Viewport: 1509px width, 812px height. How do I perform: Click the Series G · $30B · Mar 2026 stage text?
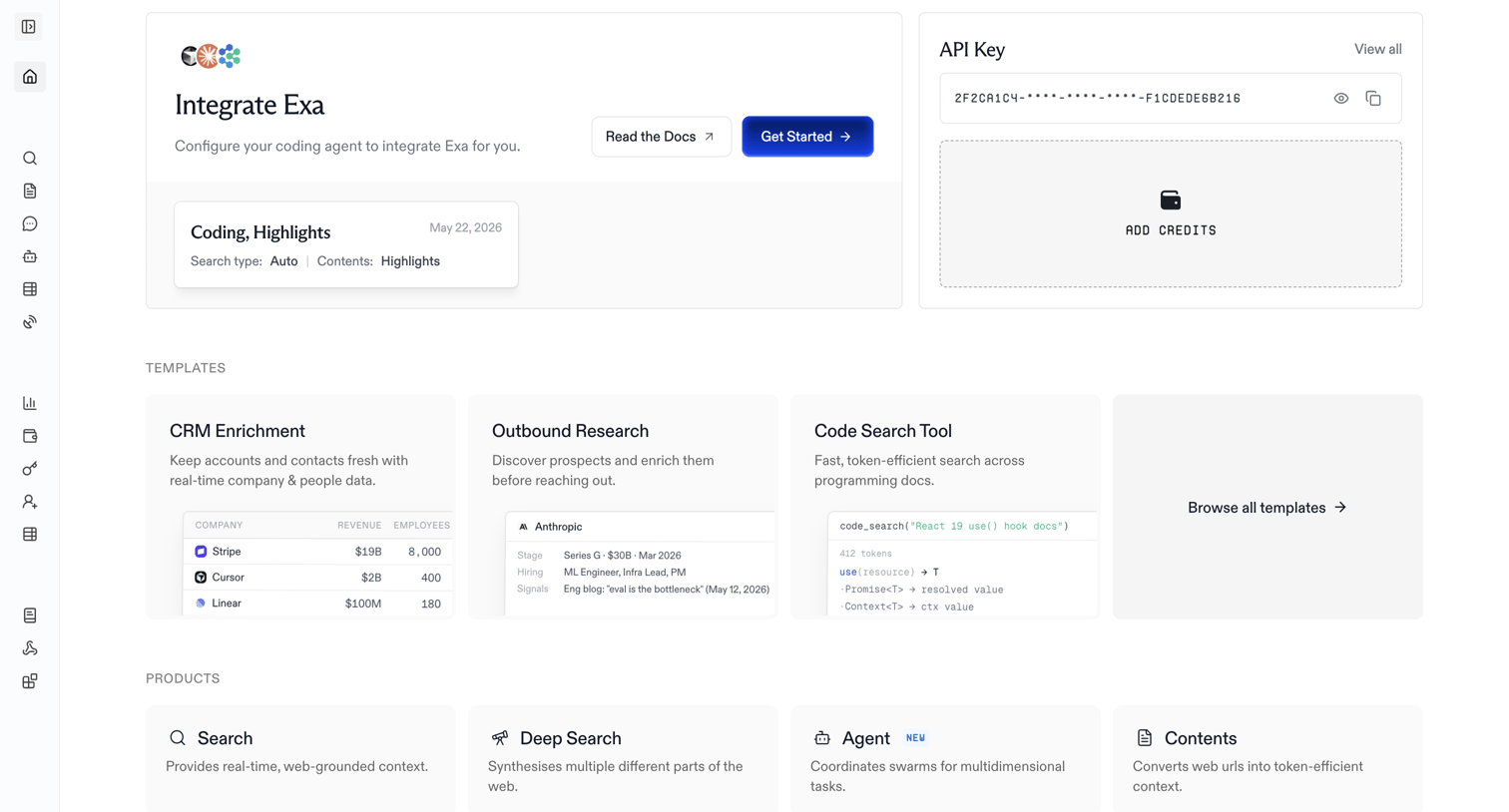point(622,556)
